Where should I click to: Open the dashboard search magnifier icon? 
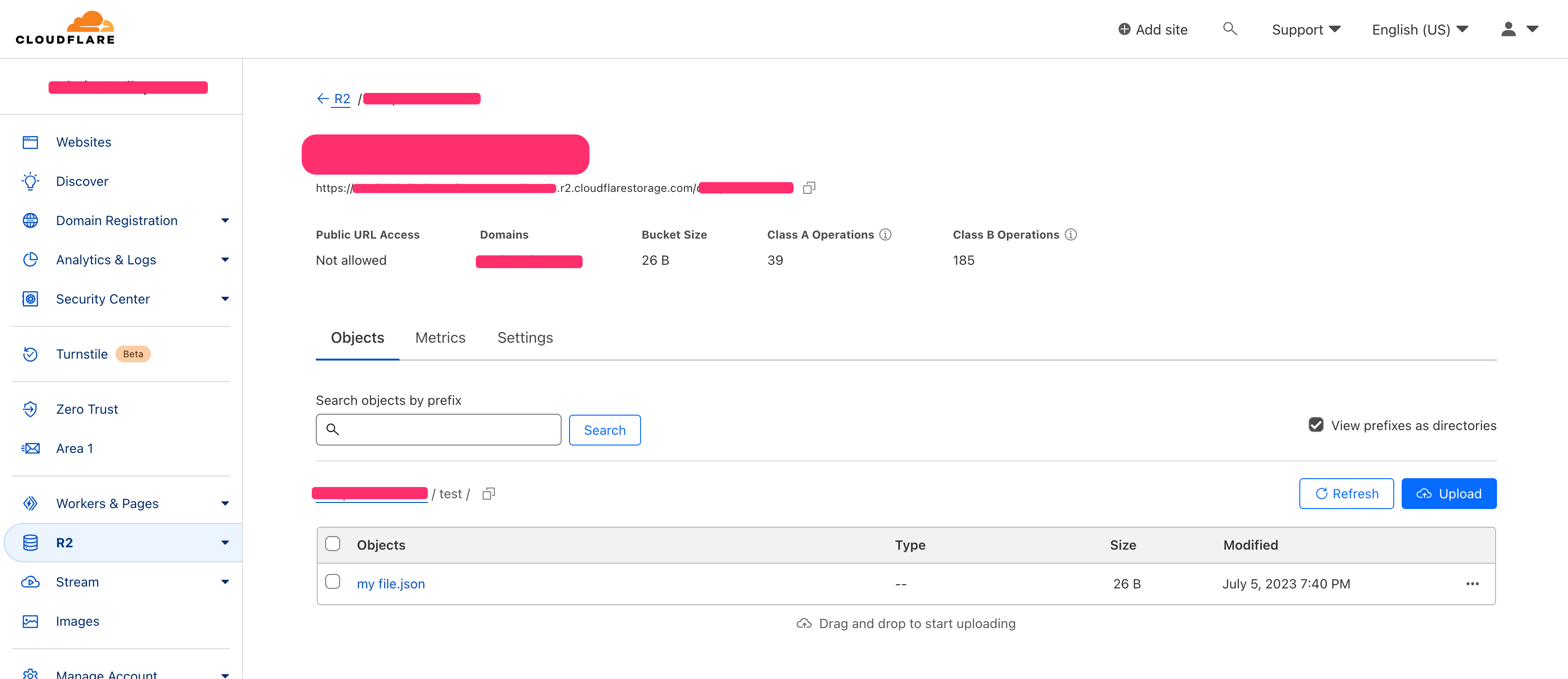tap(1230, 28)
